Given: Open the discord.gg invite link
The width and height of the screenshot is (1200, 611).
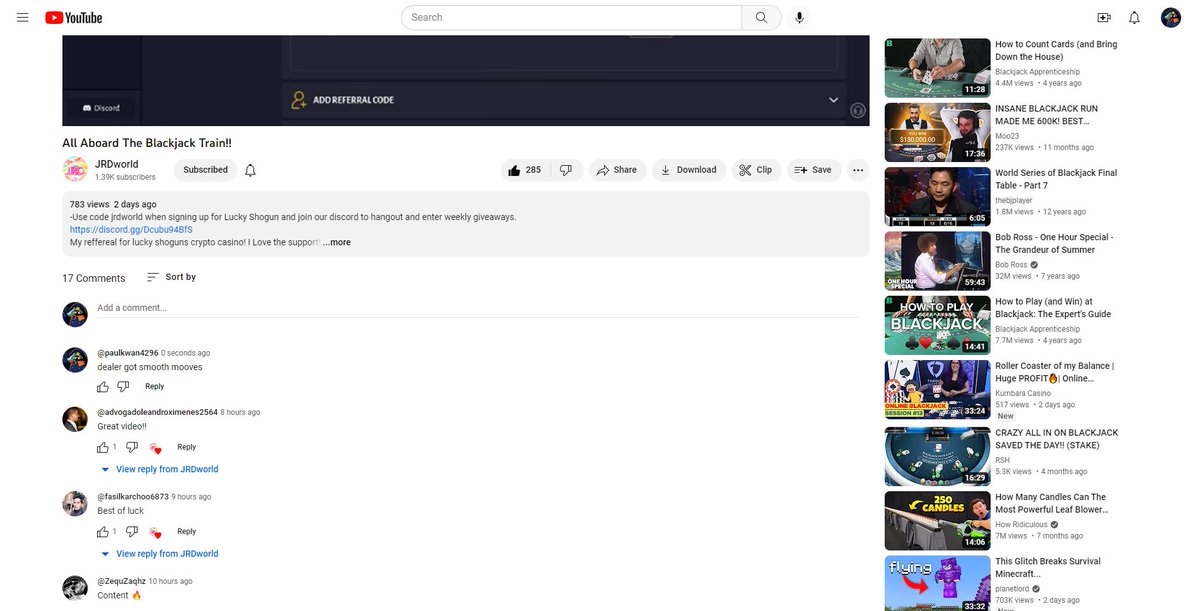Looking at the screenshot, I should coord(131,229).
